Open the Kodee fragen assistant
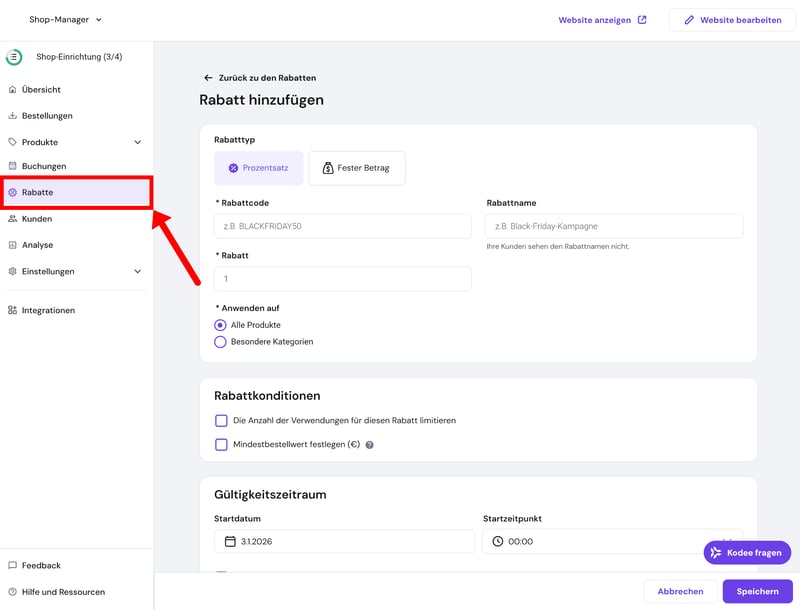This screenshot has height=610, width=800. 747,553
